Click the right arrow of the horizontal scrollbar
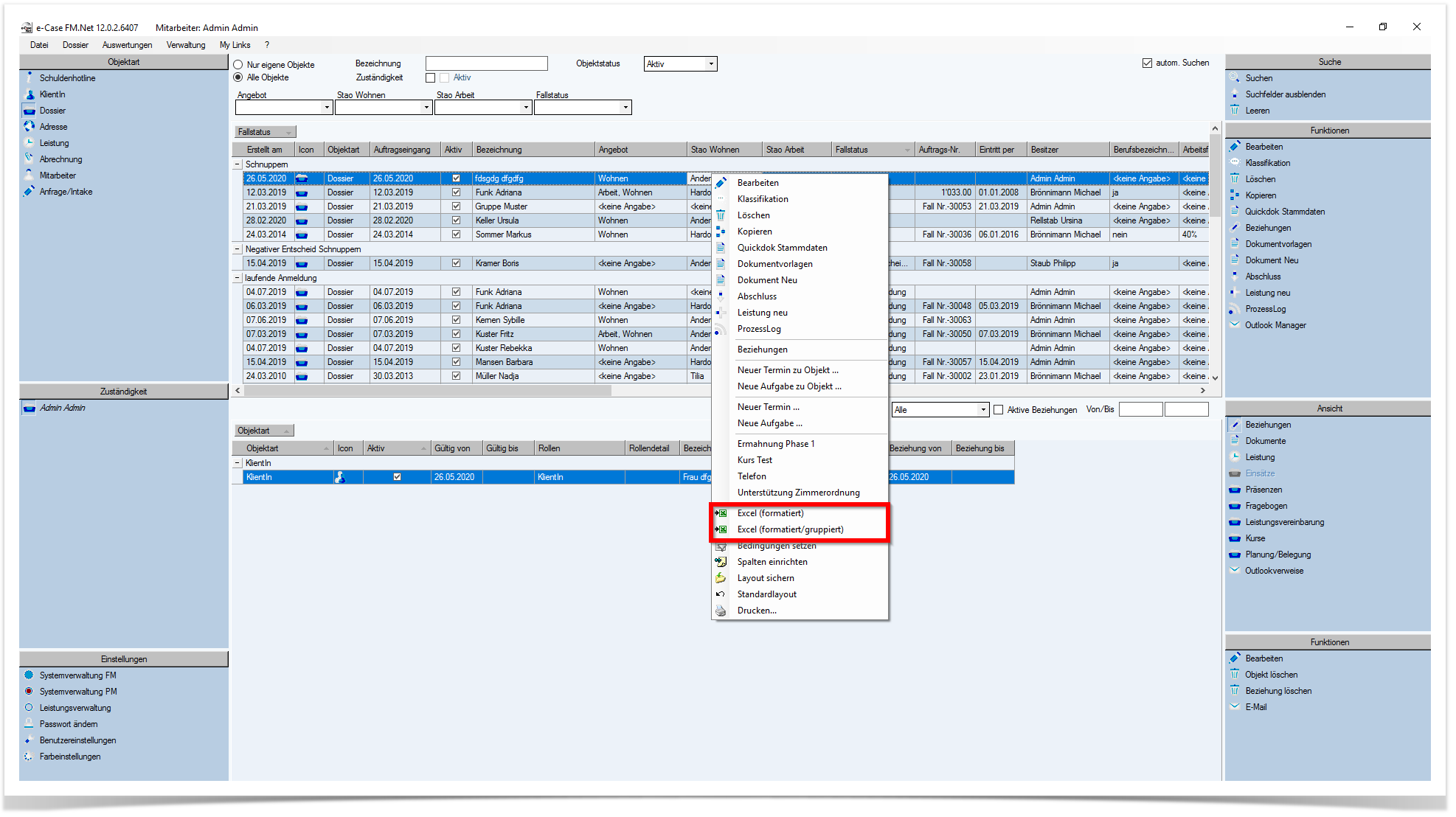Image resolution: width=1456 pixels, height=817 pixels. pos(1202,391)
